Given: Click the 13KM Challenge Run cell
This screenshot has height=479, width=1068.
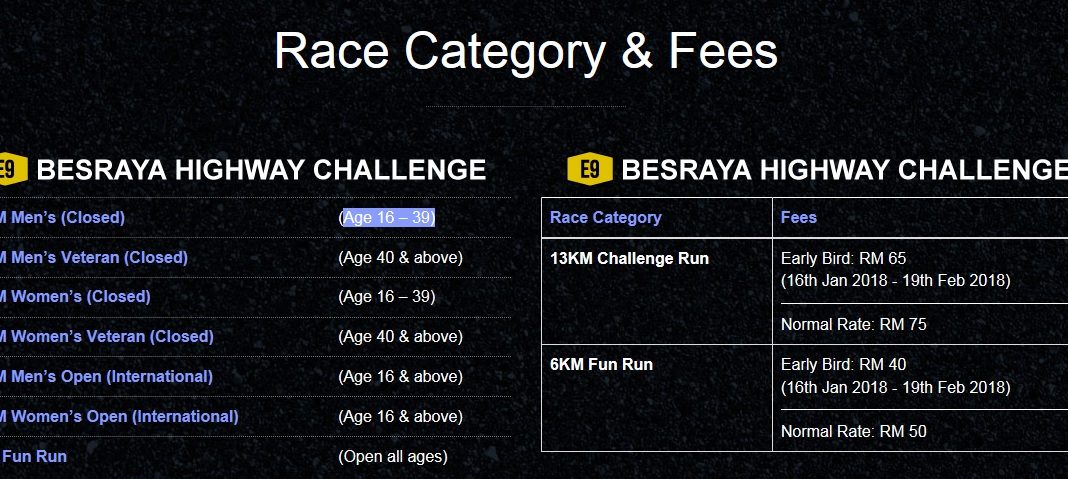Looking at the screenshot, I should (629, 259).
